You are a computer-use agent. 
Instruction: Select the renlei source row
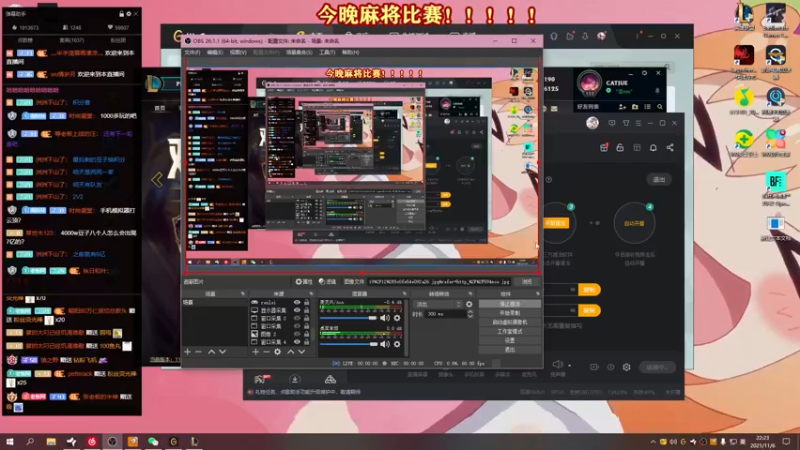tap(281, 303)
